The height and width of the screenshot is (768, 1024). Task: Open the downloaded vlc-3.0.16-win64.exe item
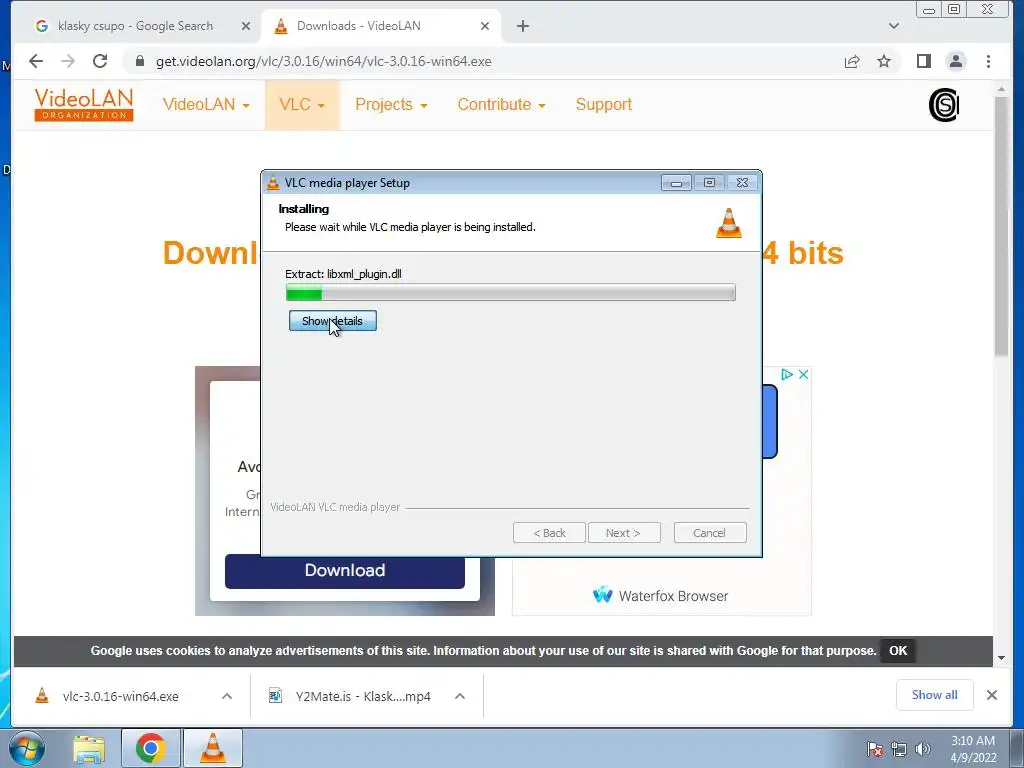pyautogui.click(x=120, y=696)
